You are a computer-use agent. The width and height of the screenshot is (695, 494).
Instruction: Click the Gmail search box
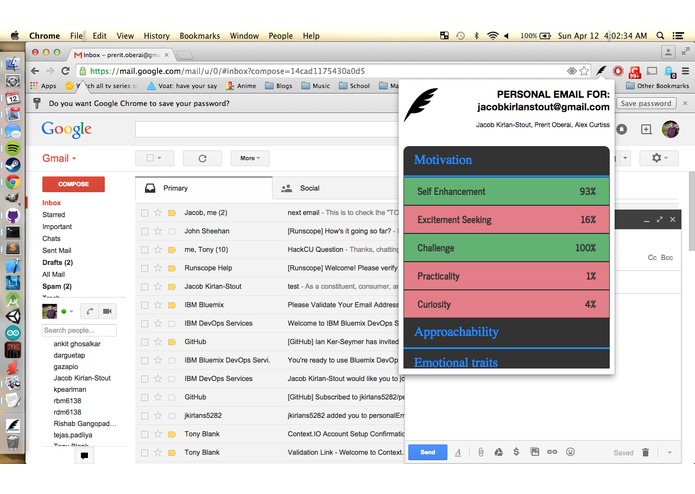pos(267,129)
